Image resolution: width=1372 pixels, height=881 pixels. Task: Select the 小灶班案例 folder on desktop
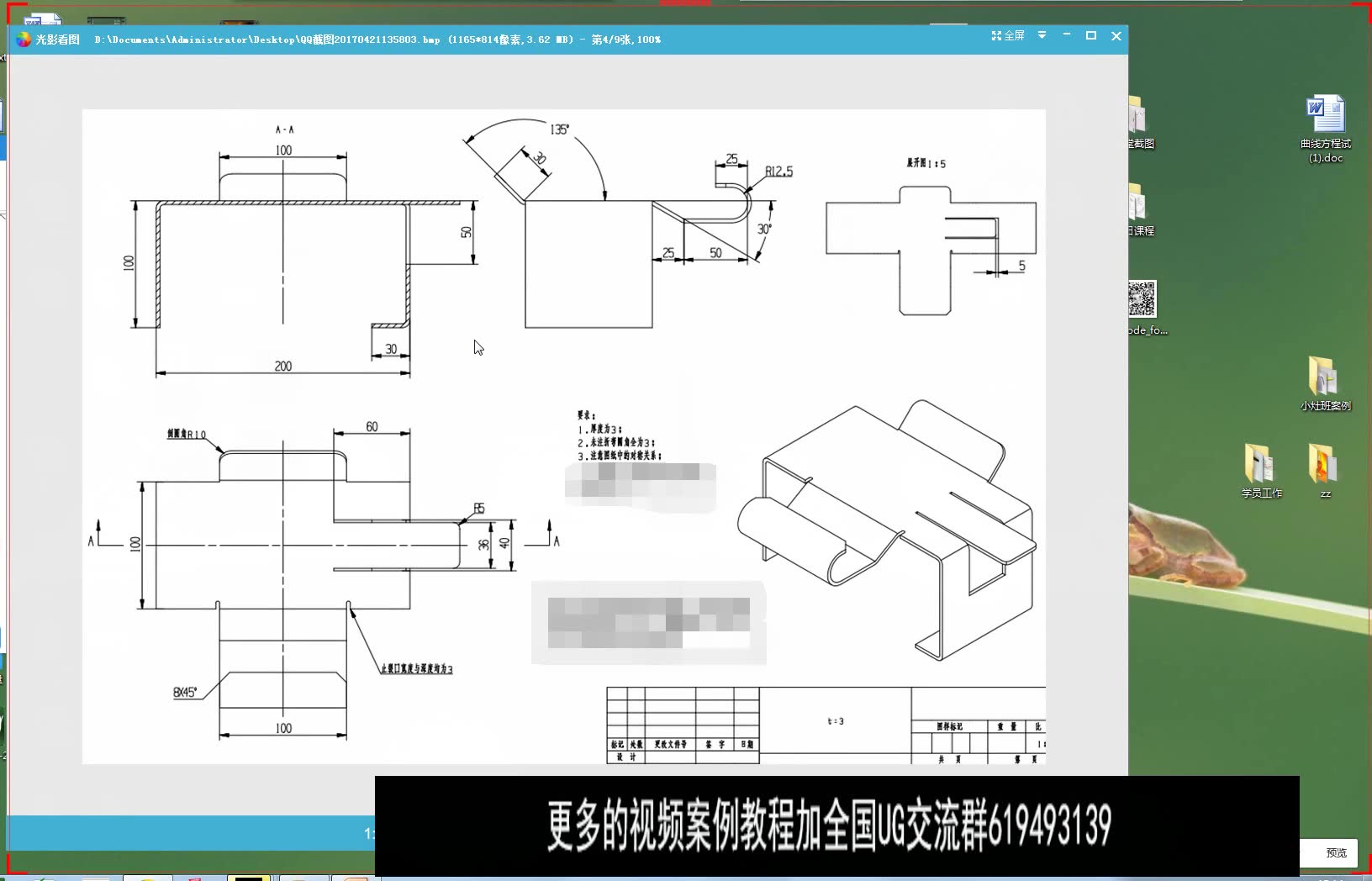click(x=1325, y=383)
